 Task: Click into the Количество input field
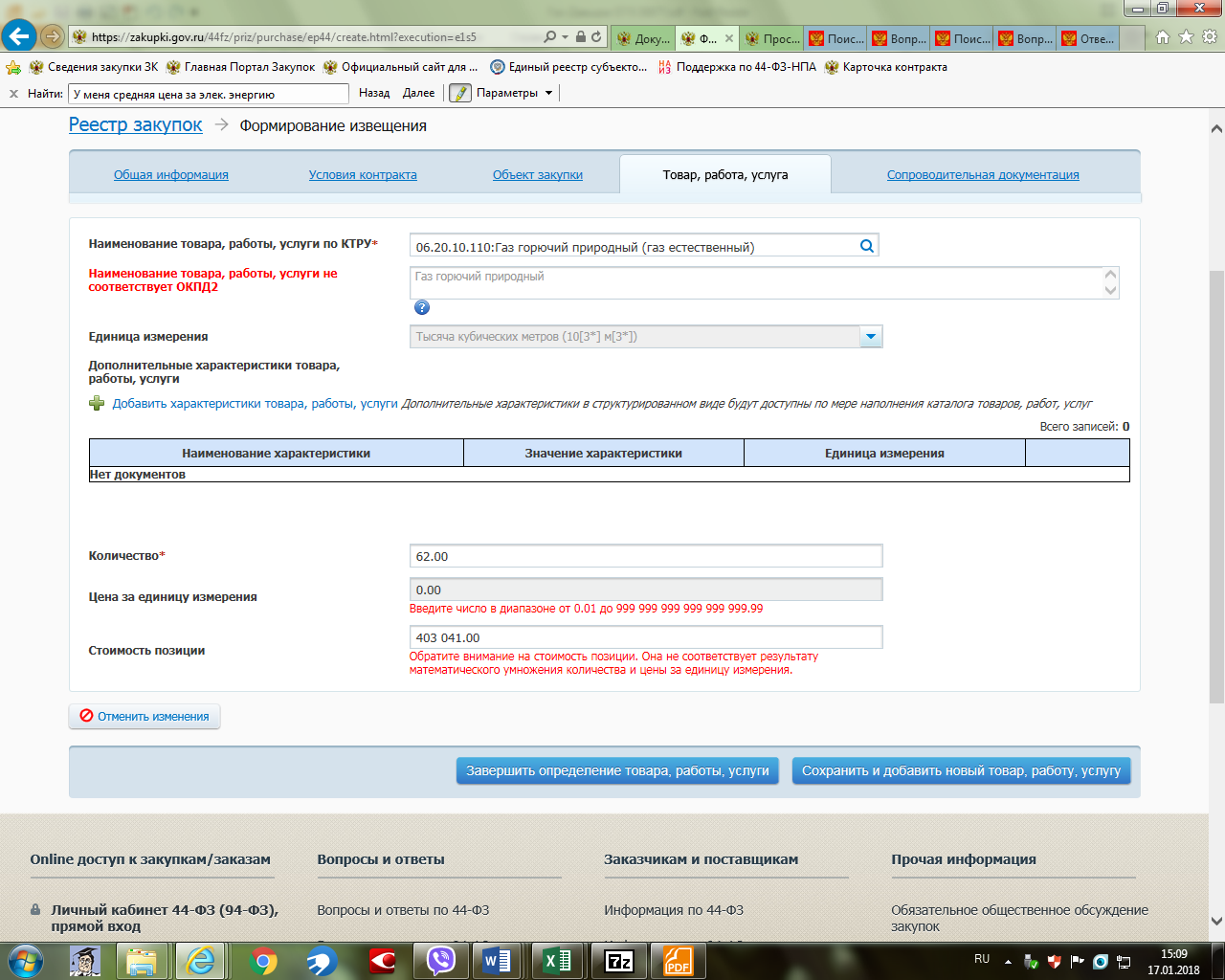click(x=645, y=556)
